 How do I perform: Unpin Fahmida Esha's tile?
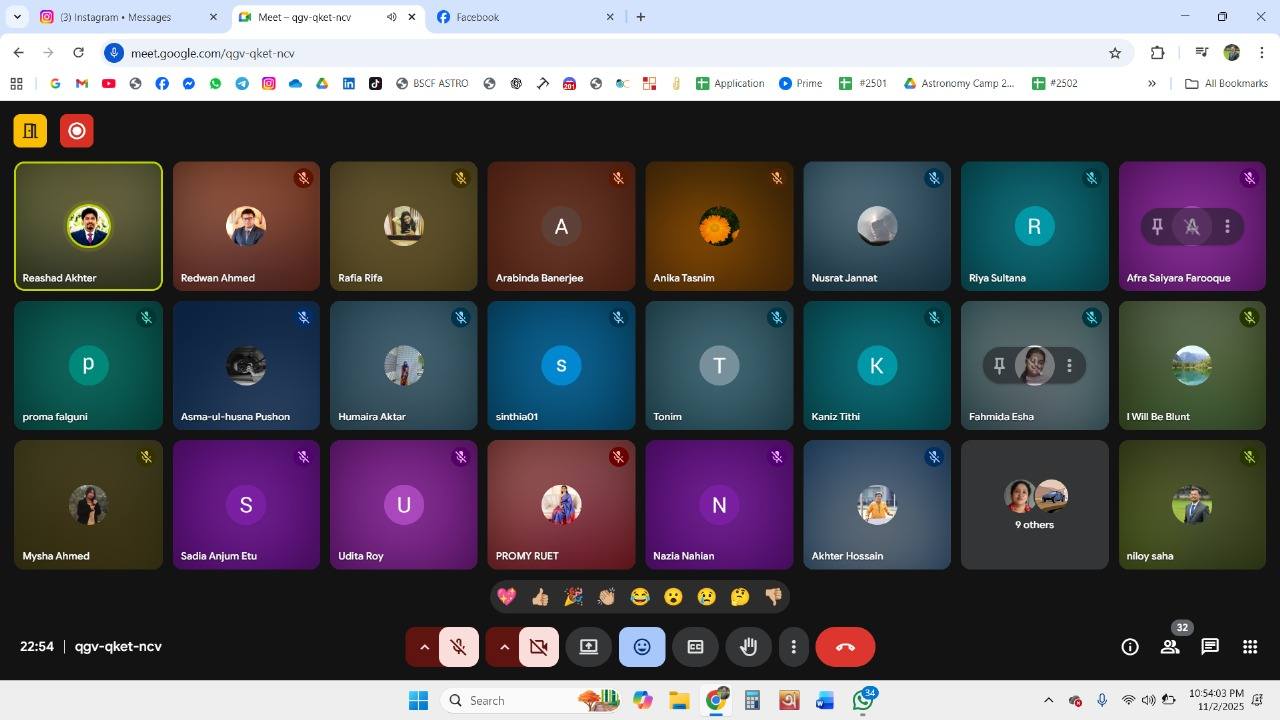pos(999,366)
